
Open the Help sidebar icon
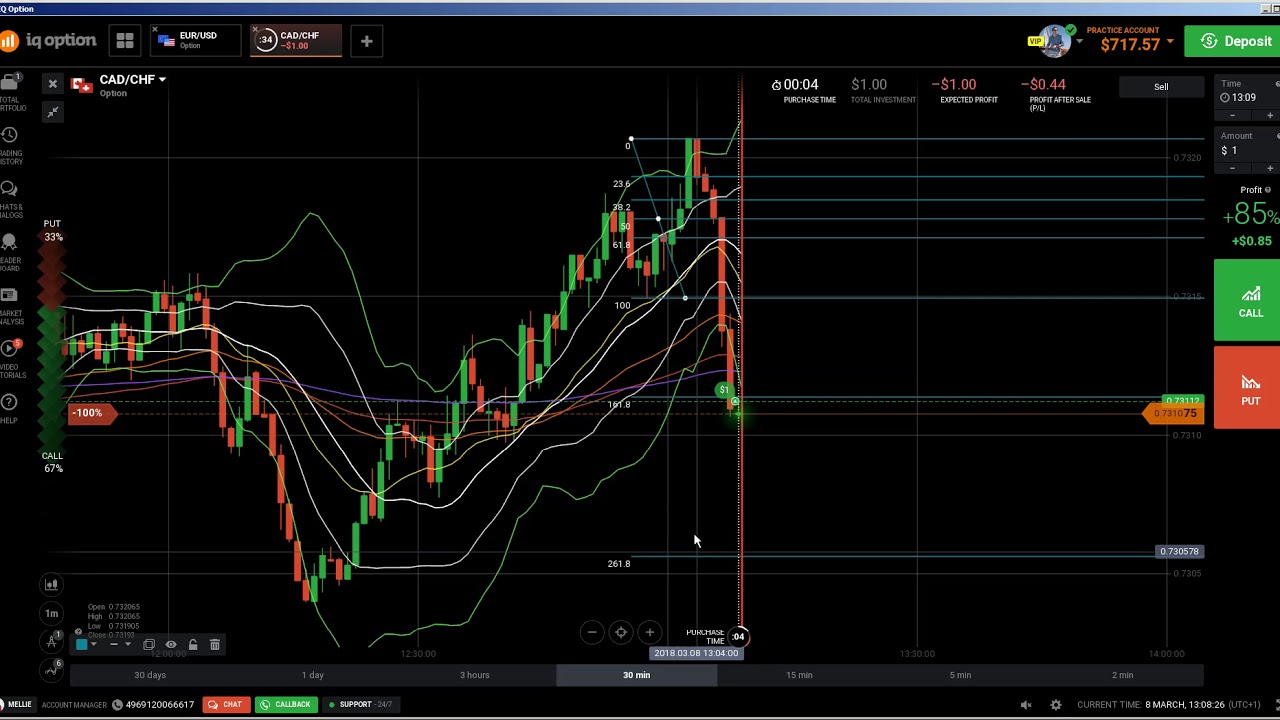coord(9,407)
